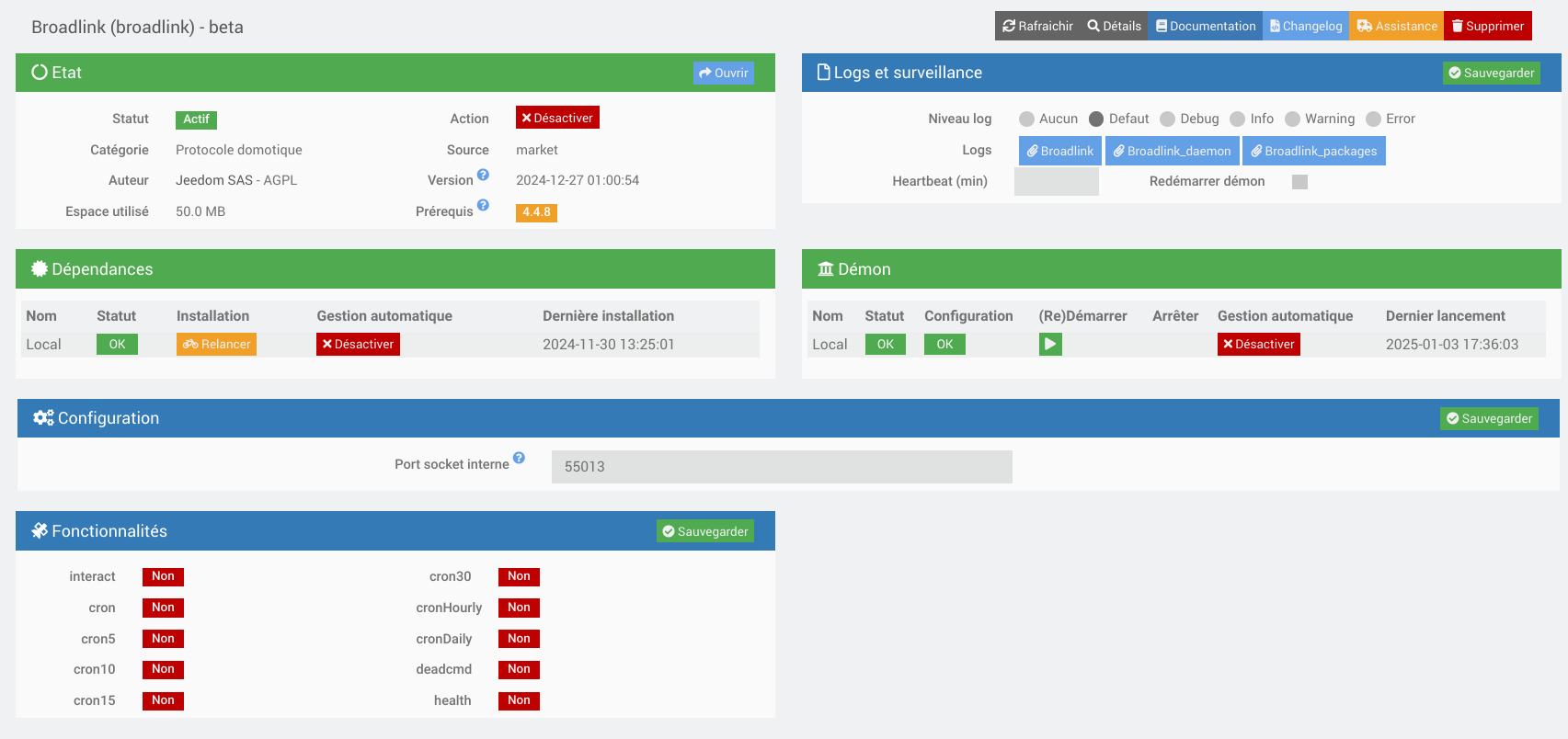
Task: Open the Changelog button
Action: pyautogui.click(x=1306, y=26)
